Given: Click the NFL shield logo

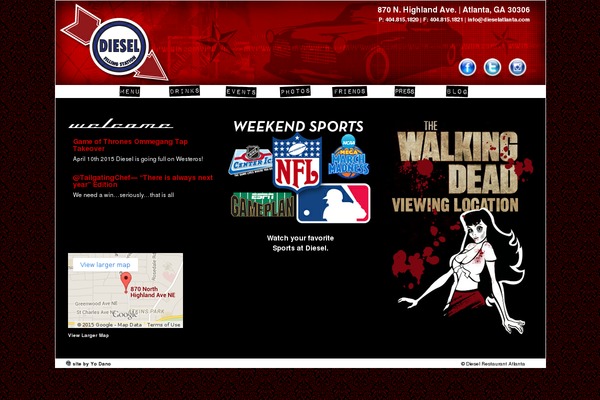Looking at the screenshot, I should 297,163.
